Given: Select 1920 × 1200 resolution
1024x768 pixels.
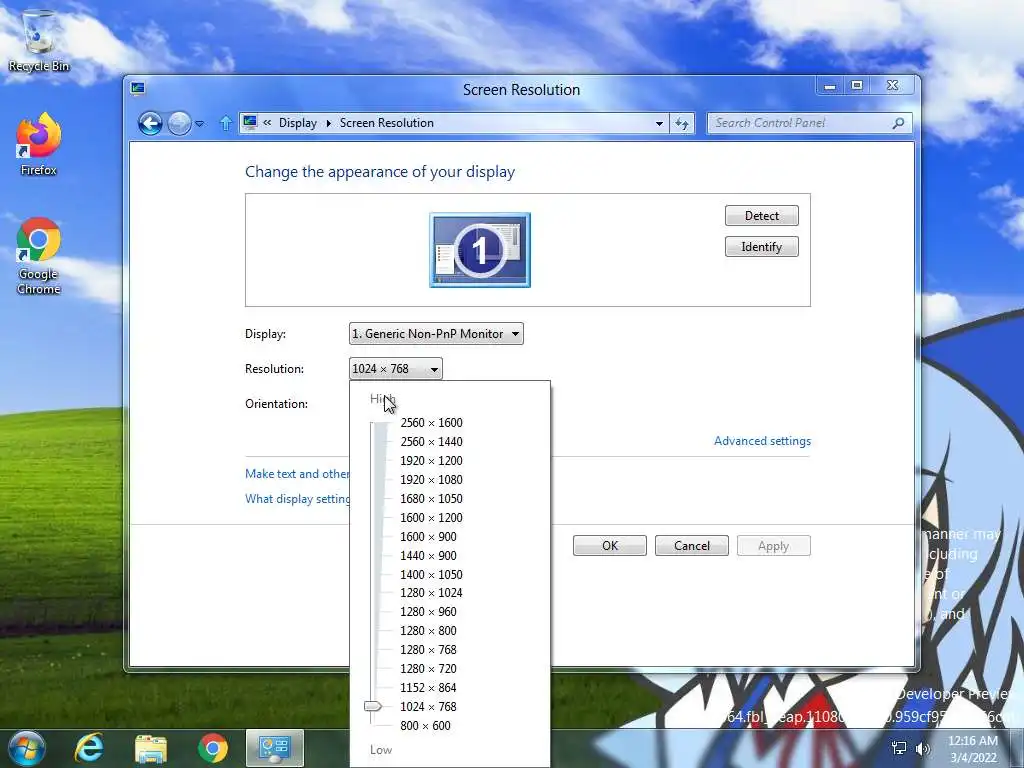Looking at the screenshot, I should (x=432, y=460).
